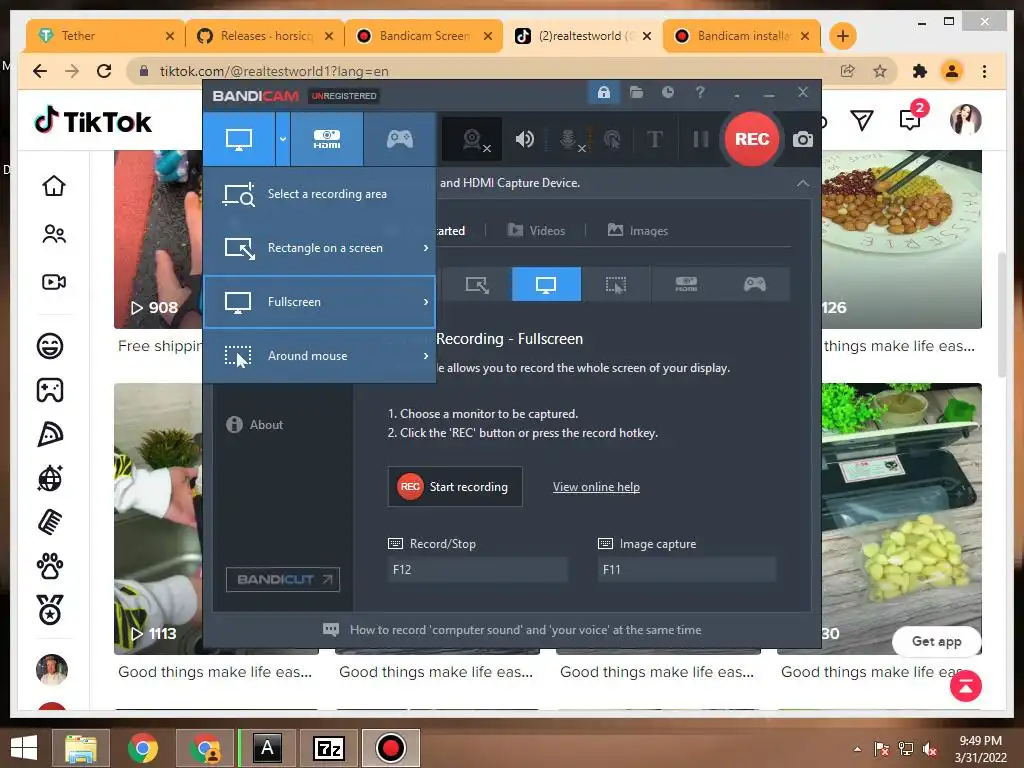
Task: Select HDMI device icon in mode row
Action: (x=686, y=285)
